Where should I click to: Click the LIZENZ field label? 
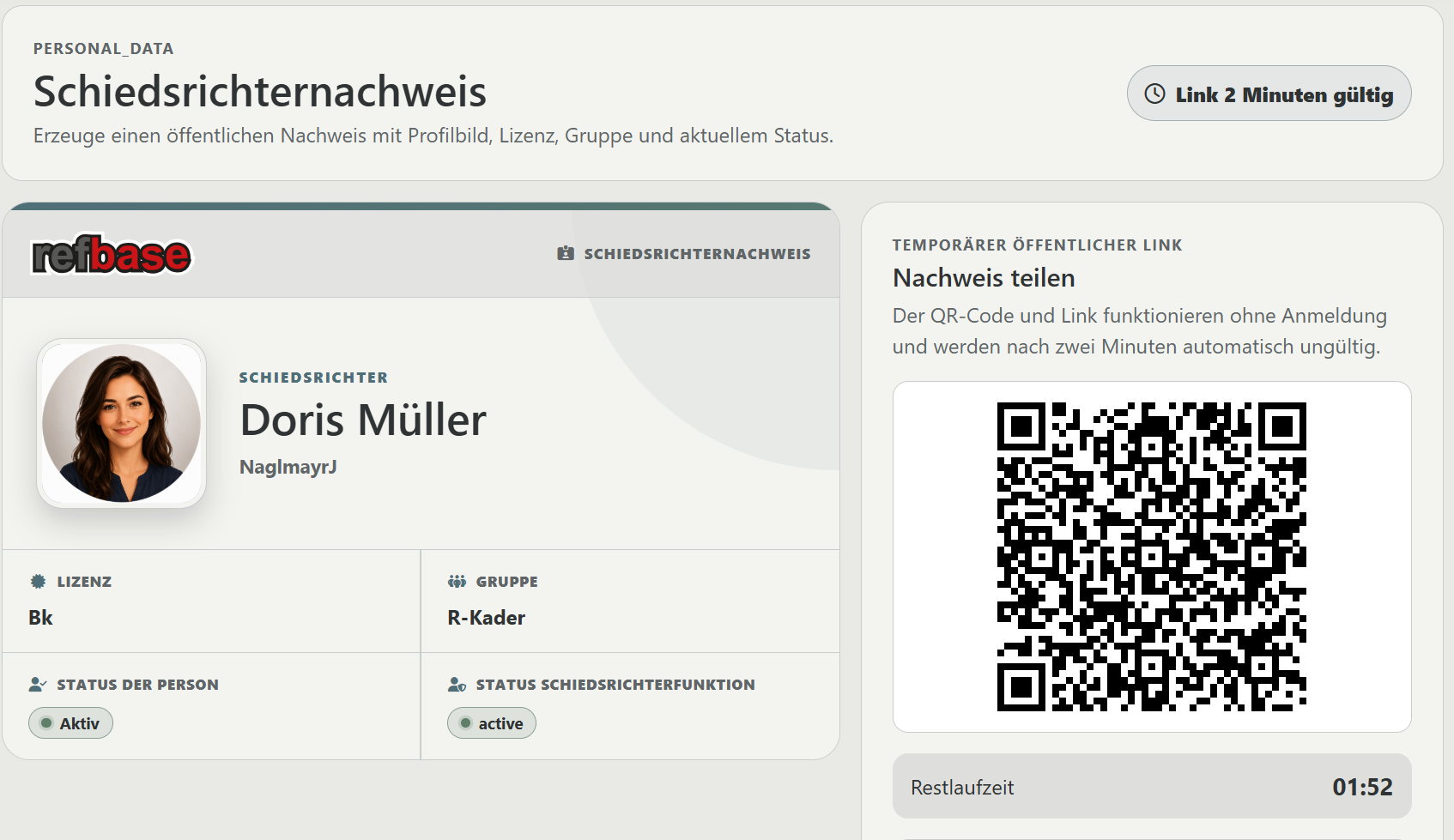tap(84, 581)
